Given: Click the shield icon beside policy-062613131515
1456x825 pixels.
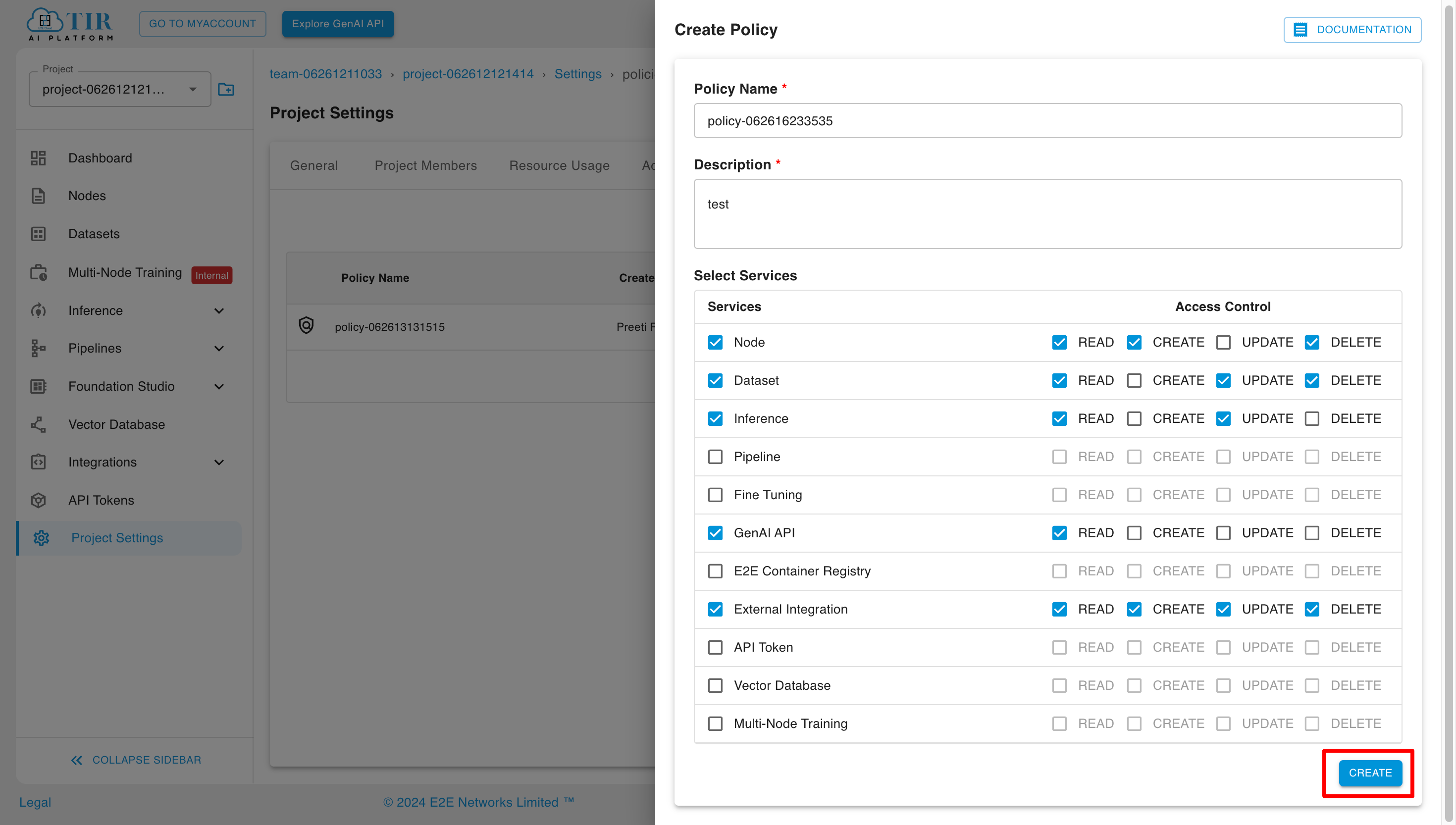Looking at the screenshot, I should tap(306, 326).
